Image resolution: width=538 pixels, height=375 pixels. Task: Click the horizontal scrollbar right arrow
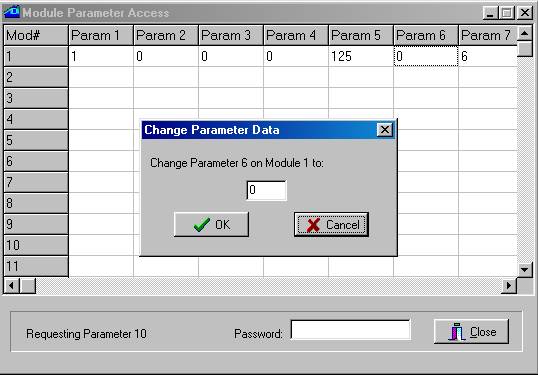coord(509,285)
